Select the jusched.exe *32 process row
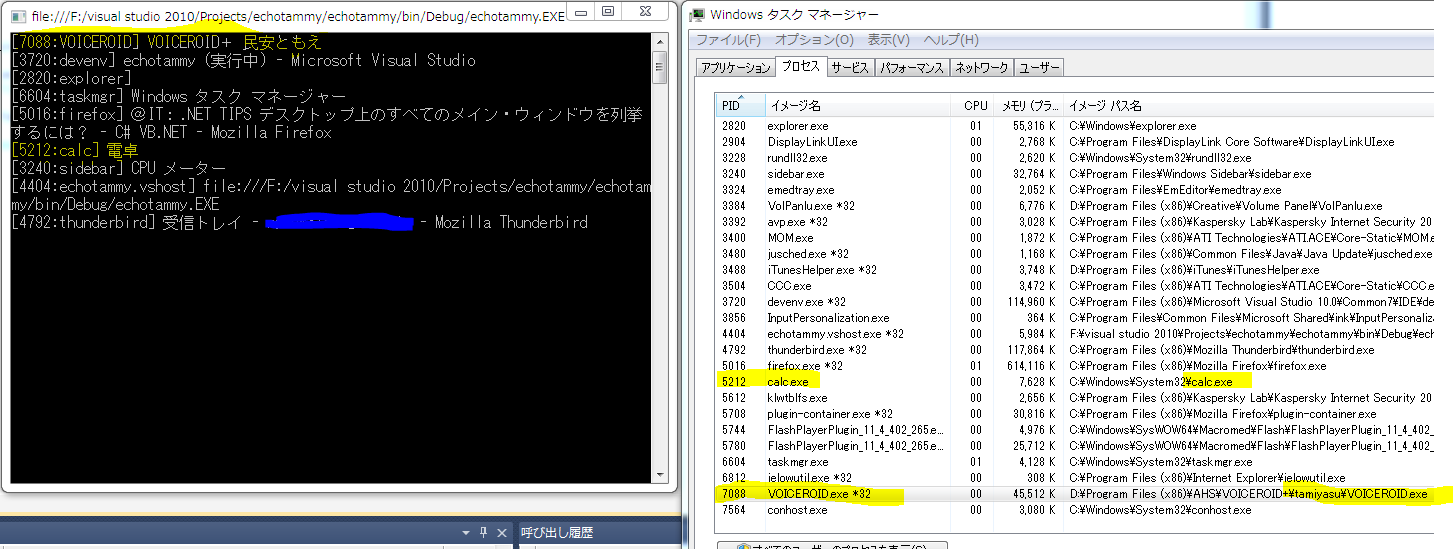 tap(1084, 254)
